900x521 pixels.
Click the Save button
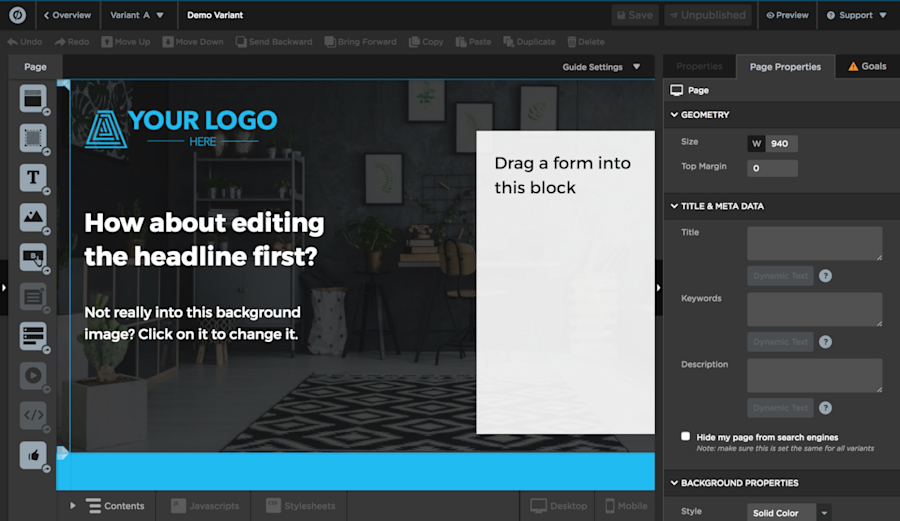click(x=635, y=15)
